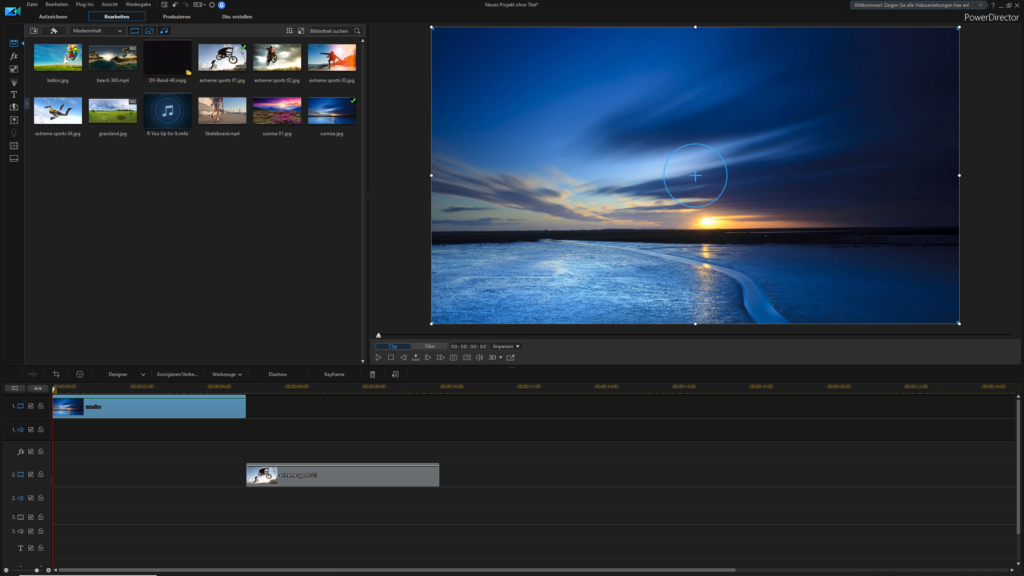Open the Datei menu
The height and width of the screenshot is (576, 1024).
[x=32, y=5]
